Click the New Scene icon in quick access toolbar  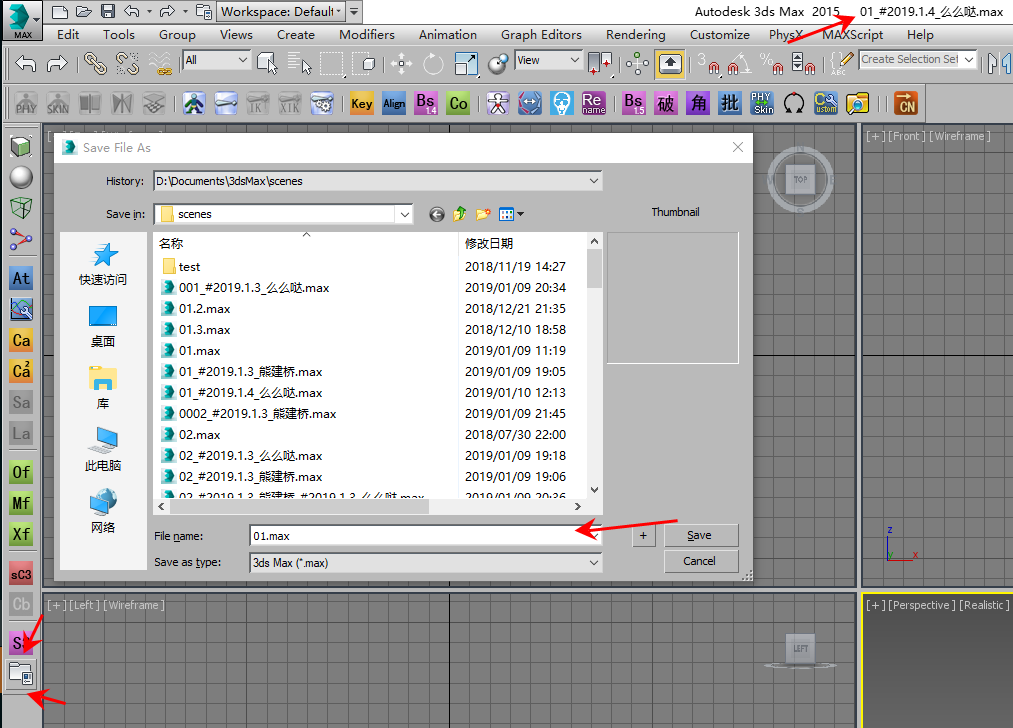(59, 11)
